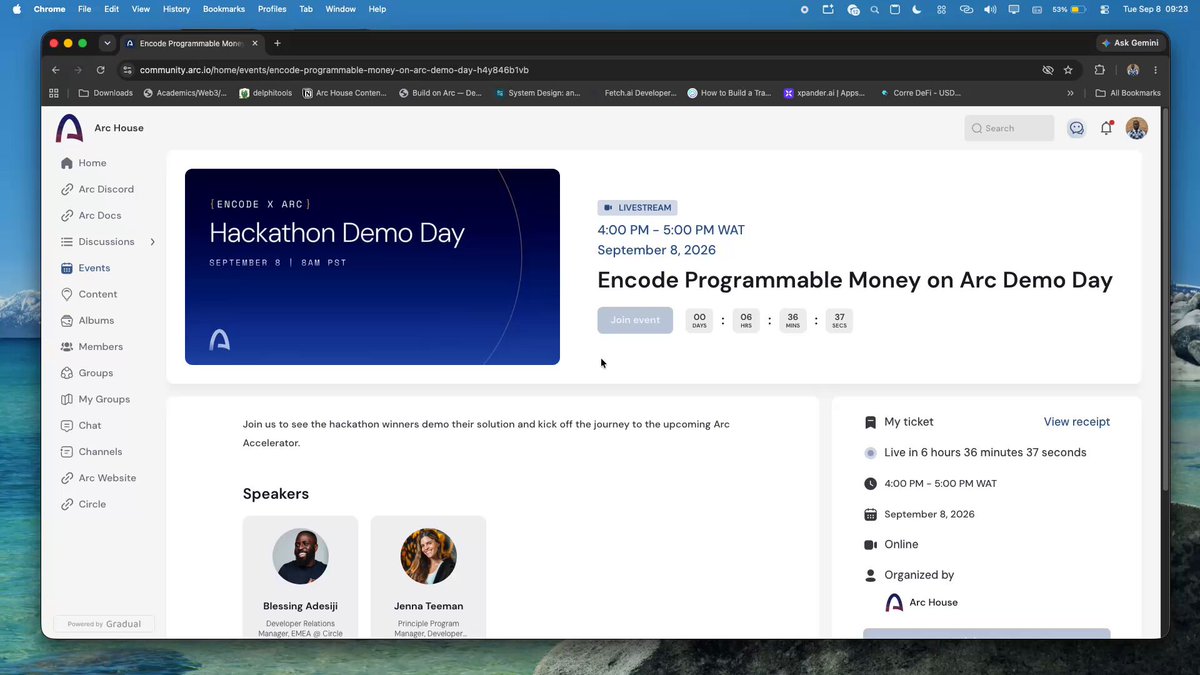Image resolution: width=1200 pixels, height=675 pixels.
Task: Open the All Bookmarks folder
Action: (1128, 93)
